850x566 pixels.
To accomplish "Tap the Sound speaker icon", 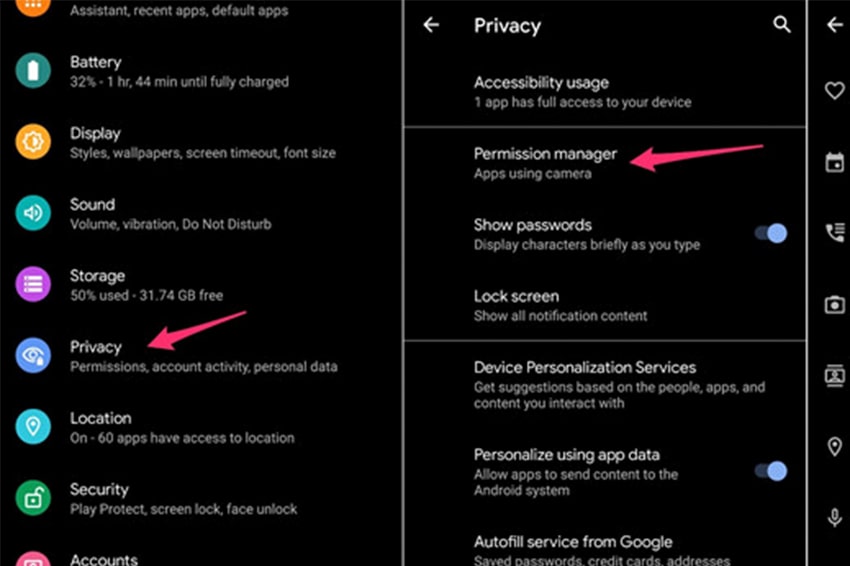I will (33, 213).
